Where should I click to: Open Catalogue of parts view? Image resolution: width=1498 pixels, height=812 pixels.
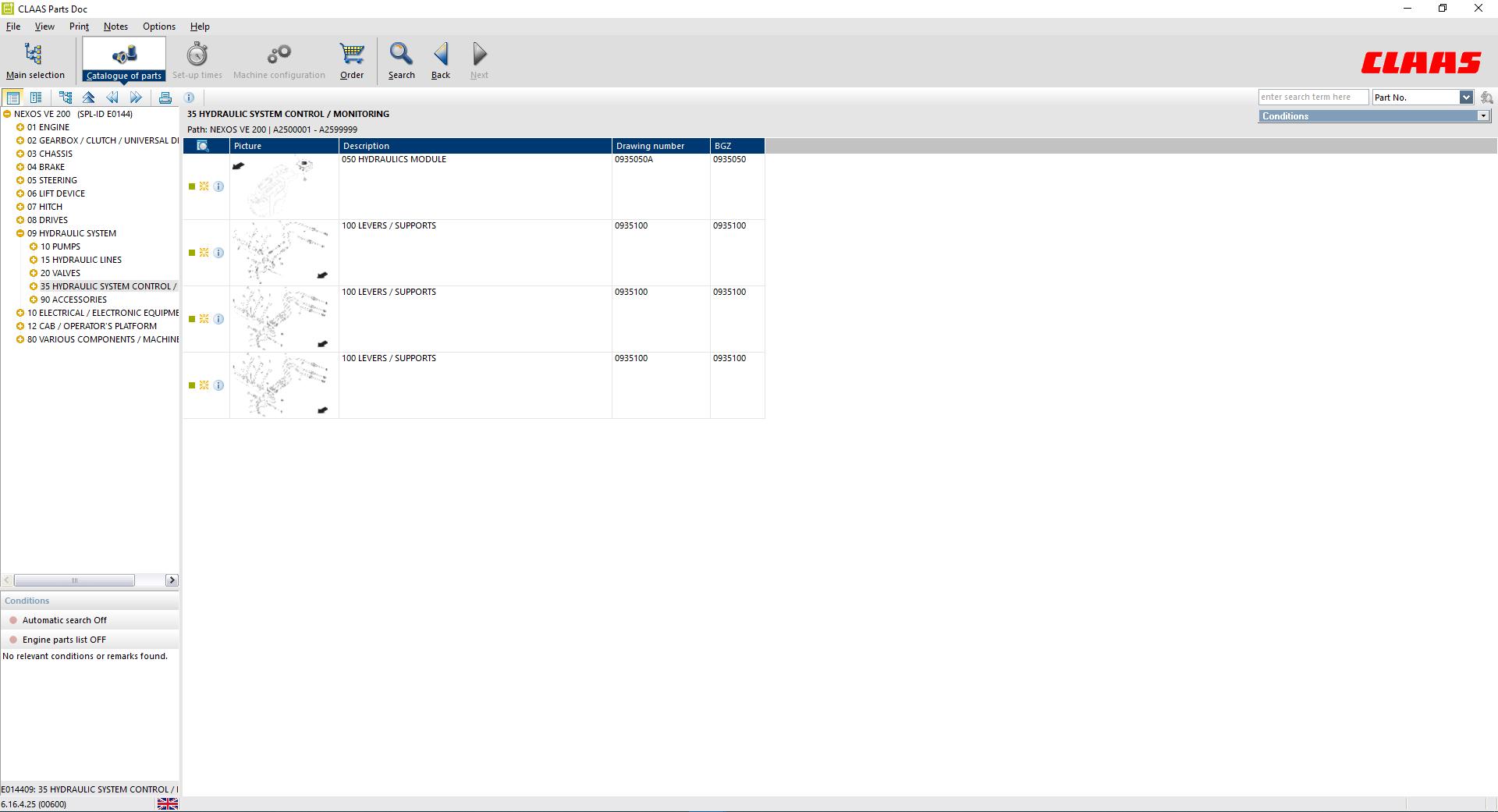click(x=124, y=61)
